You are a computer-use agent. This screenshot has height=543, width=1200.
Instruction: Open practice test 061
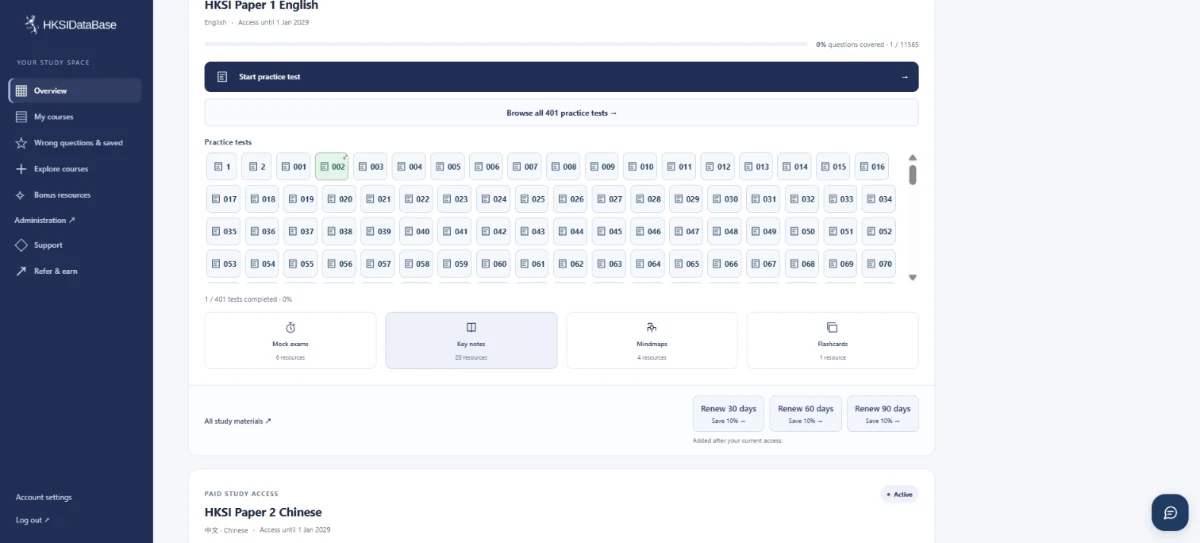pyautogui.click(x=531, y=264)
